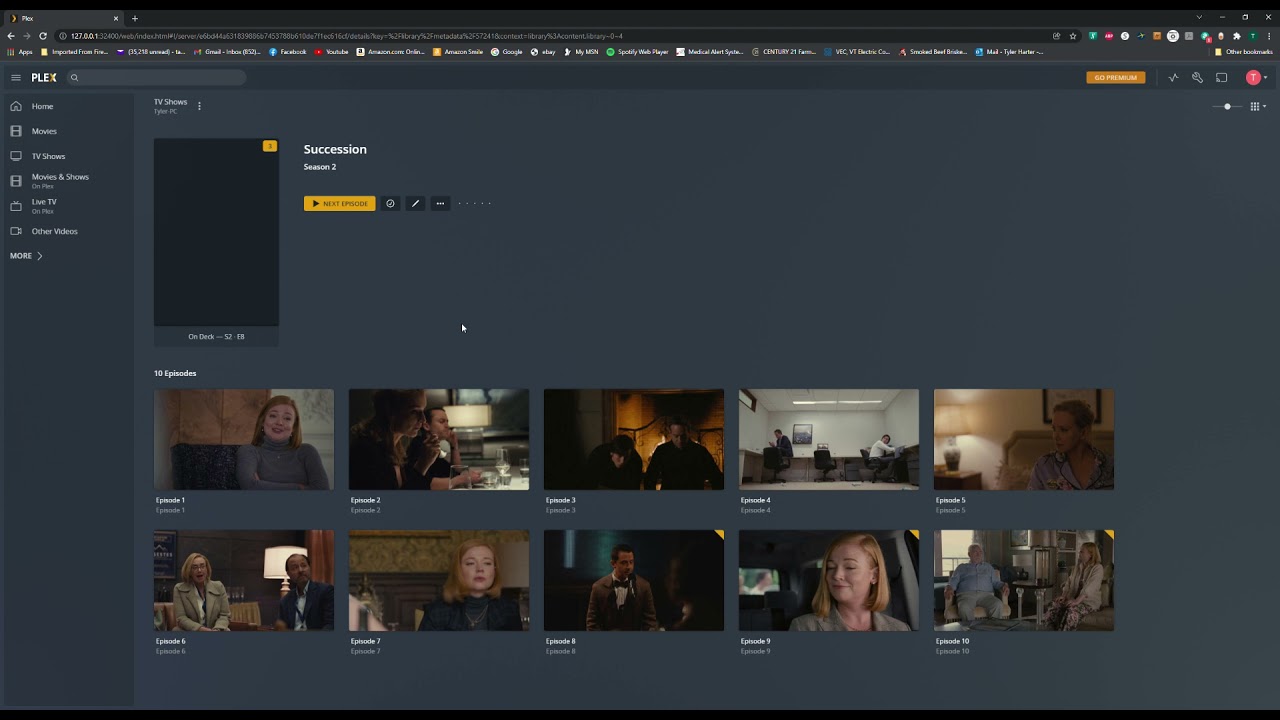Image resolution: width=1280 pixels, height=720 pixels.
Task: Open the user account avatar menu
Action: tap(1256, 77)
